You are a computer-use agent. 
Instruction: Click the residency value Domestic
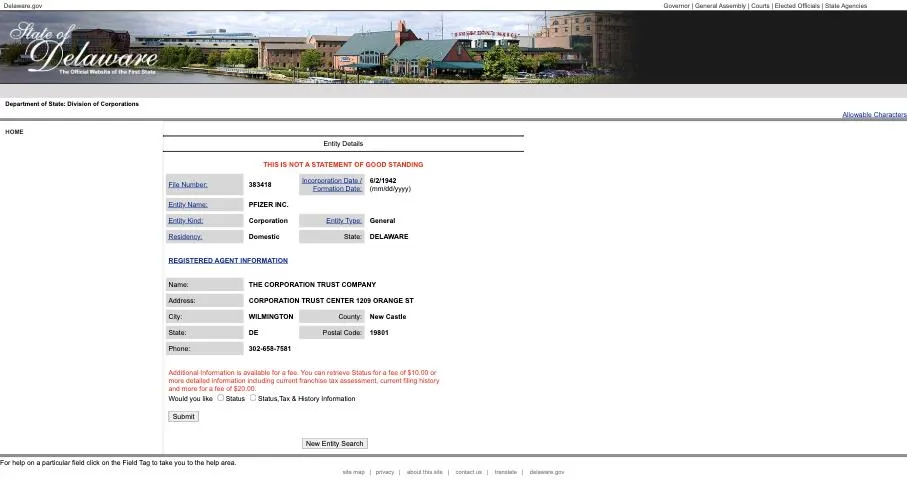point(264,236)
